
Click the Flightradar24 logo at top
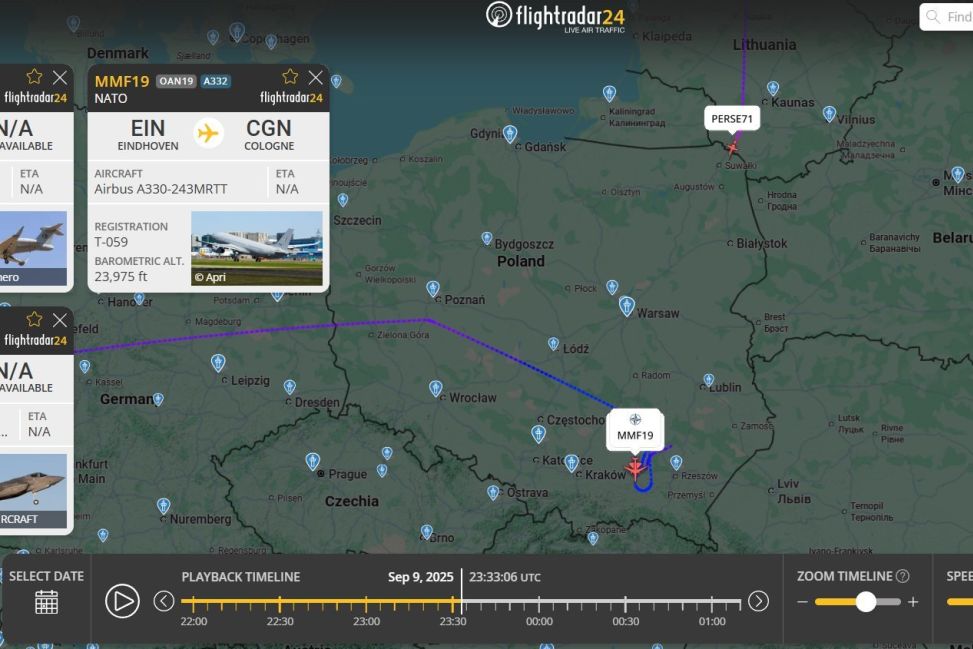[x=555, y=17]
